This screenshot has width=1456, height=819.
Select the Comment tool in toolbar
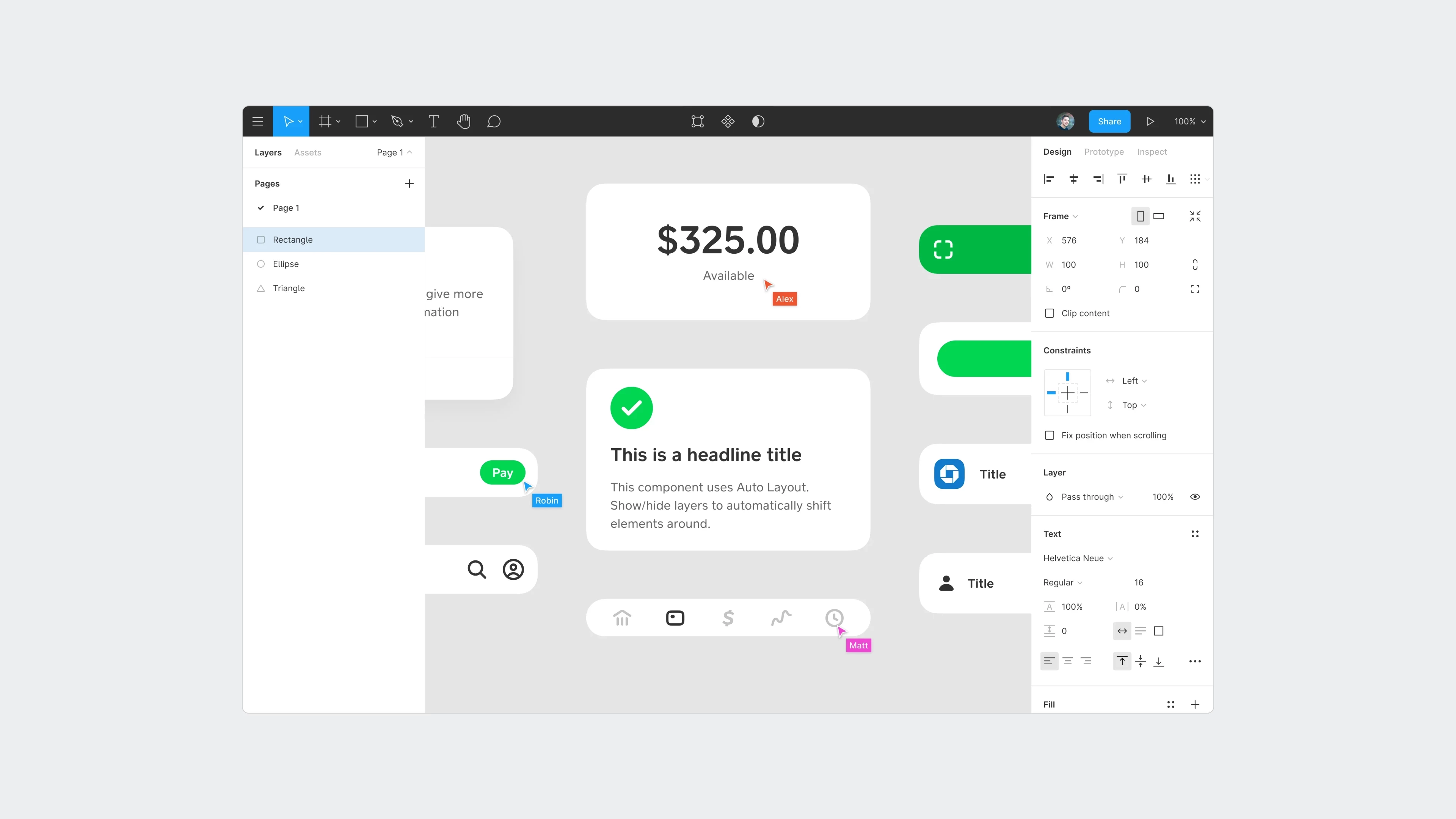pos(494,121)
